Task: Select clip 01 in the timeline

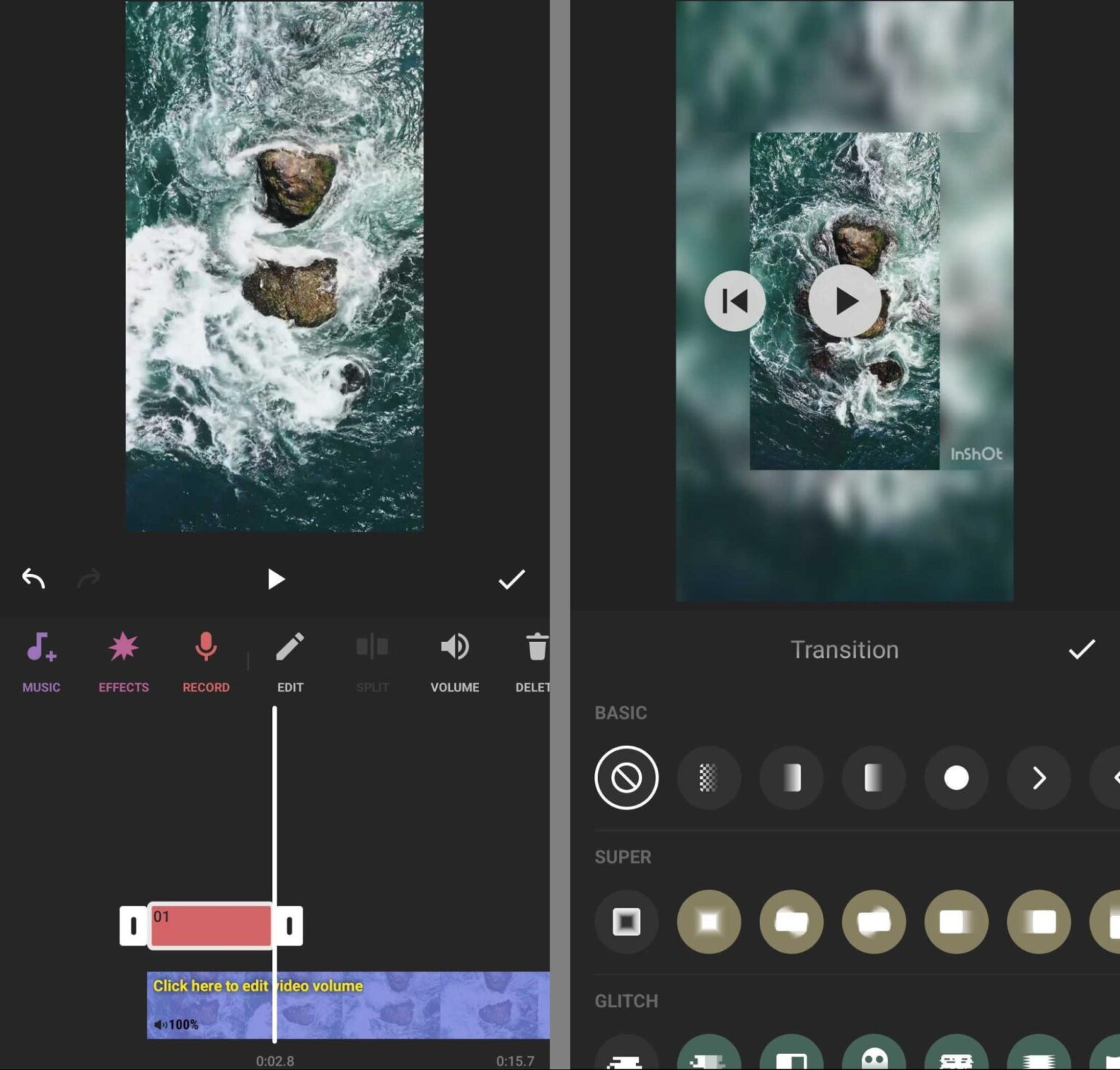Action: (211, 925)
